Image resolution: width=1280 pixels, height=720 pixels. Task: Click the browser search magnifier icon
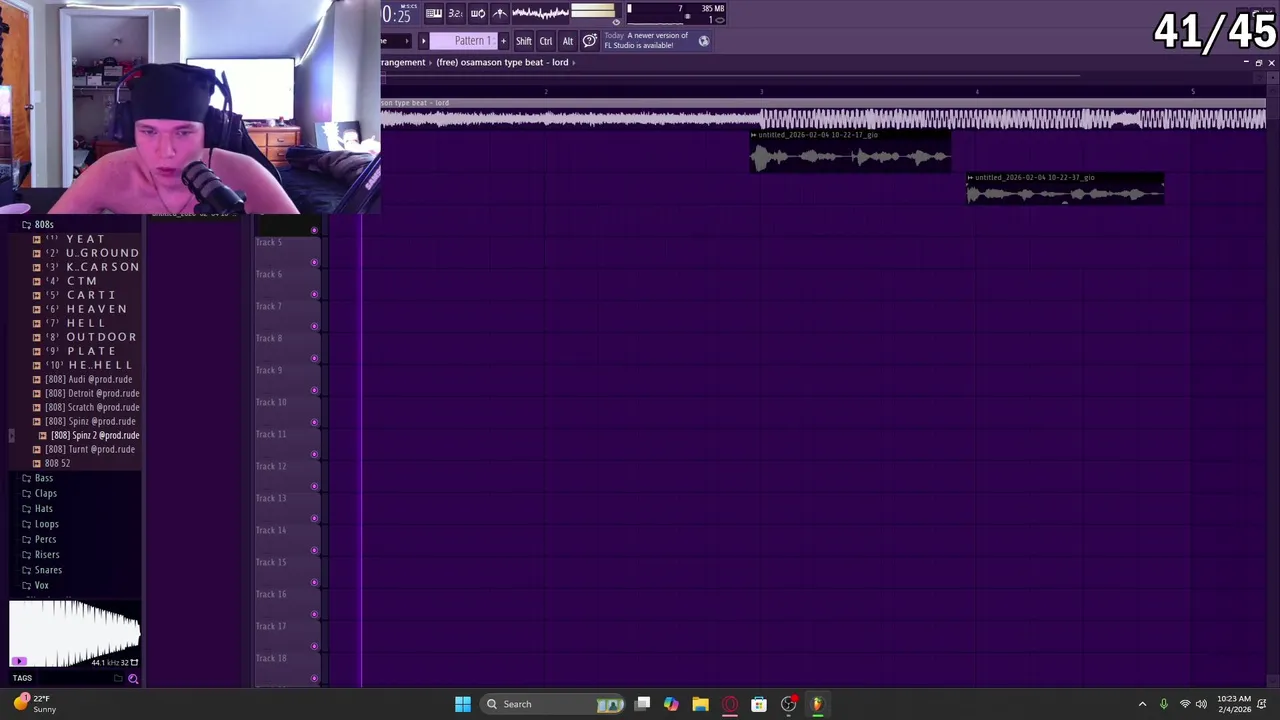click(x=133, y=678)
